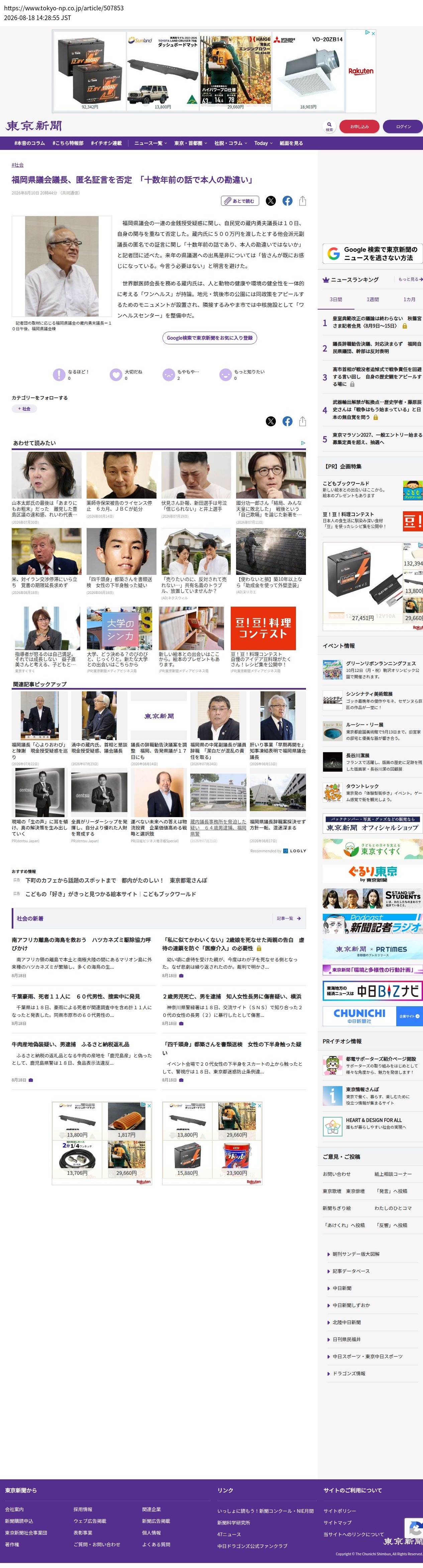React with もっと知りたい smiley icon
Image resolution: width=423 pixels, height=1568 pixels.
point(225,375)
